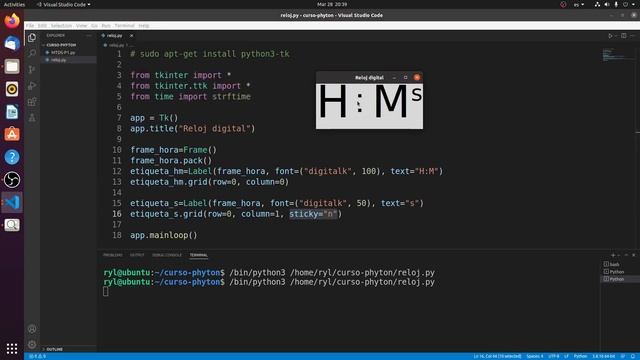Open Thunderbird Mail from the dock
The image size is (640, 360).
tap(12, 43)
